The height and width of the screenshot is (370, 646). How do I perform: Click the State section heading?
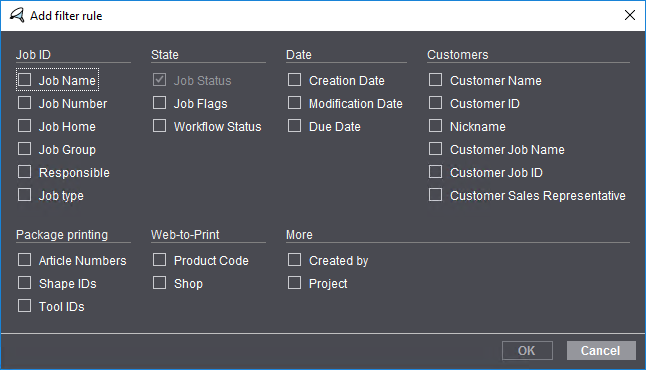(x=165, y=55)
